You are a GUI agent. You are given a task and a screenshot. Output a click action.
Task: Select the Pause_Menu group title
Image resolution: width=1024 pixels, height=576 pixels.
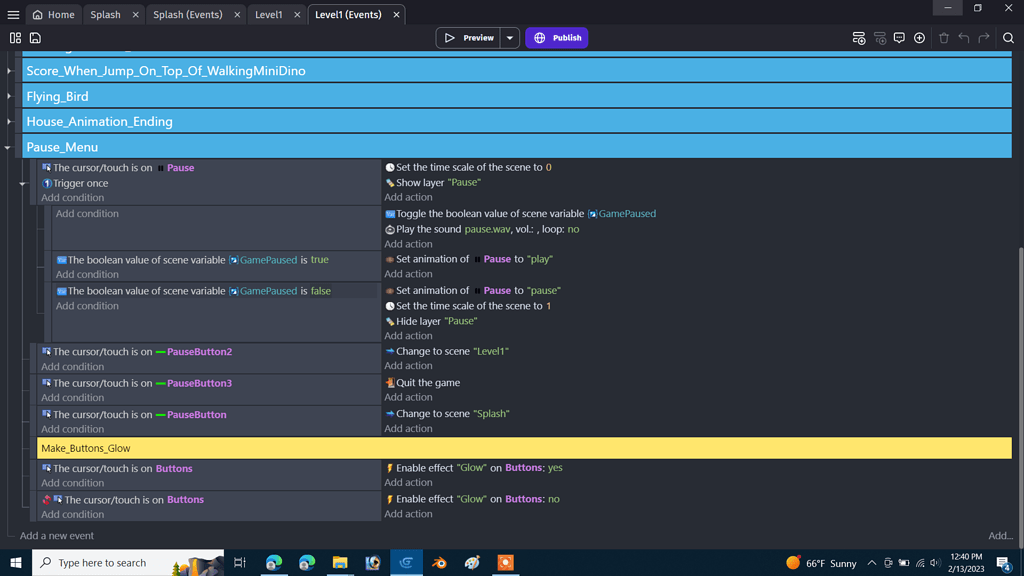[x=62, y=147]
